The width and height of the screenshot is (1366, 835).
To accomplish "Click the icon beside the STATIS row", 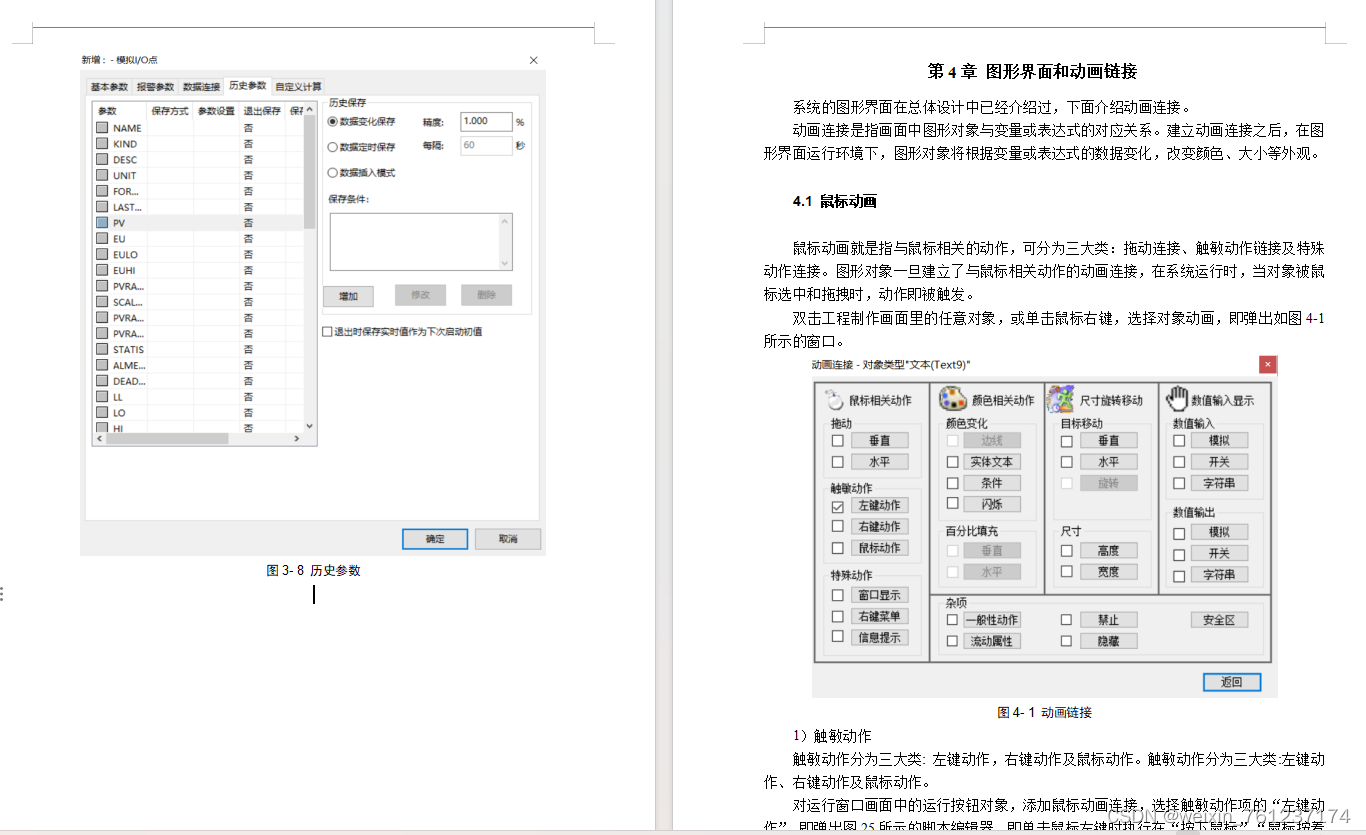I will 102,350.
